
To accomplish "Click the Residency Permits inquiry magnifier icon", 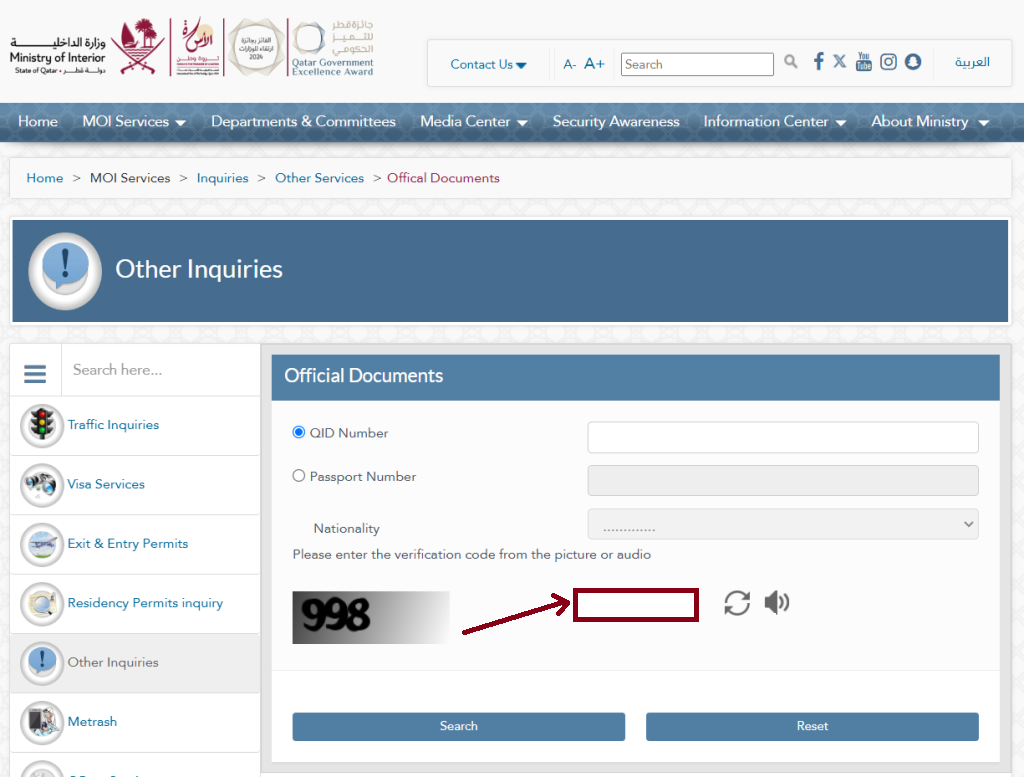I will tap(40, 604).
